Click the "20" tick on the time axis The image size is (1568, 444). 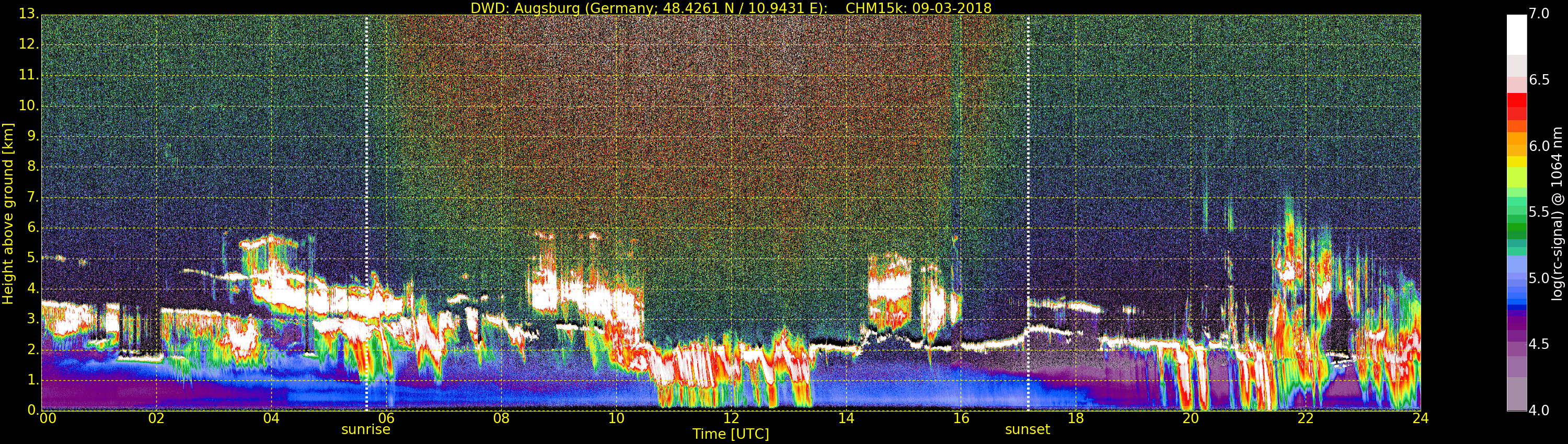pyautogui.click(x=1191, y=418)
